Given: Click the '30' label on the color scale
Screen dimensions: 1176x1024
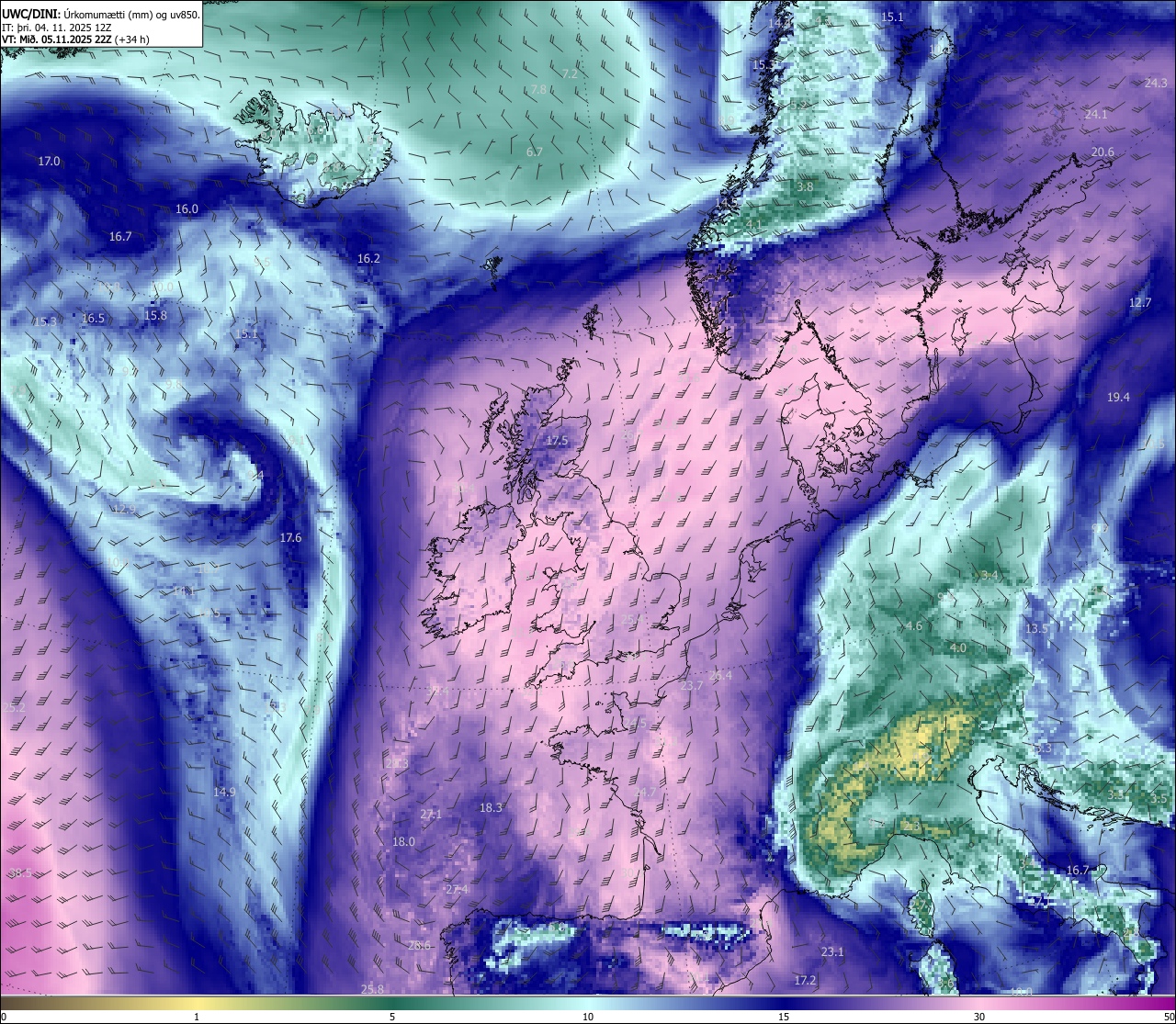Looking at the screenshot, I should tap(979, 1017).
